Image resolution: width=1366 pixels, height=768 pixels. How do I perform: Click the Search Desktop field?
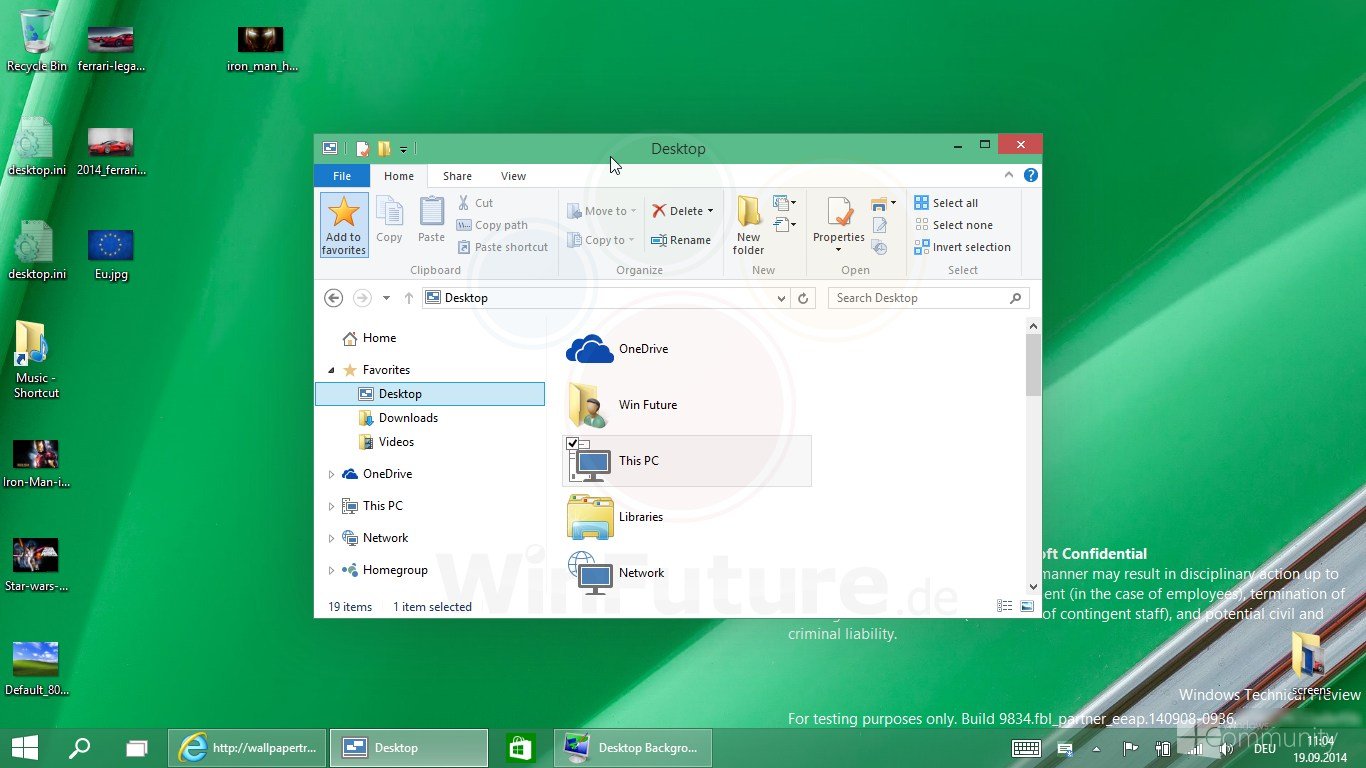[x=928, y=298]
